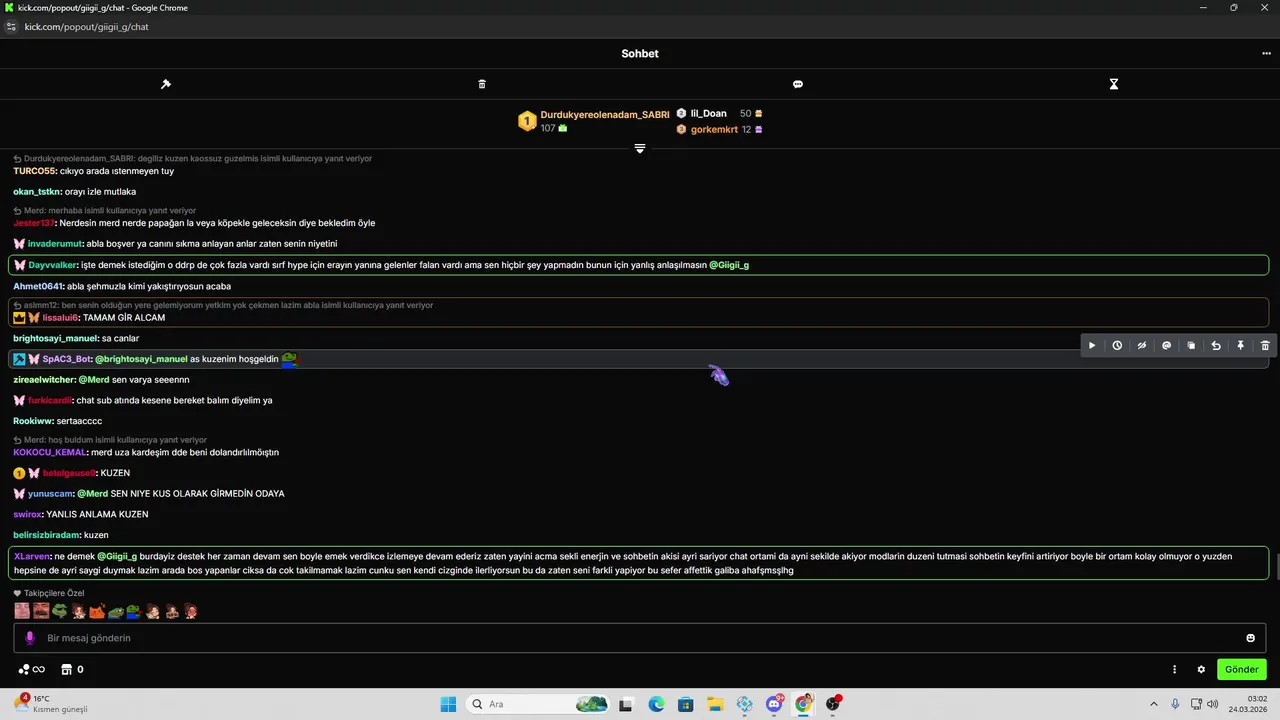Open Windows Start menu
1280x720 pixels.
tap(448, 704)
